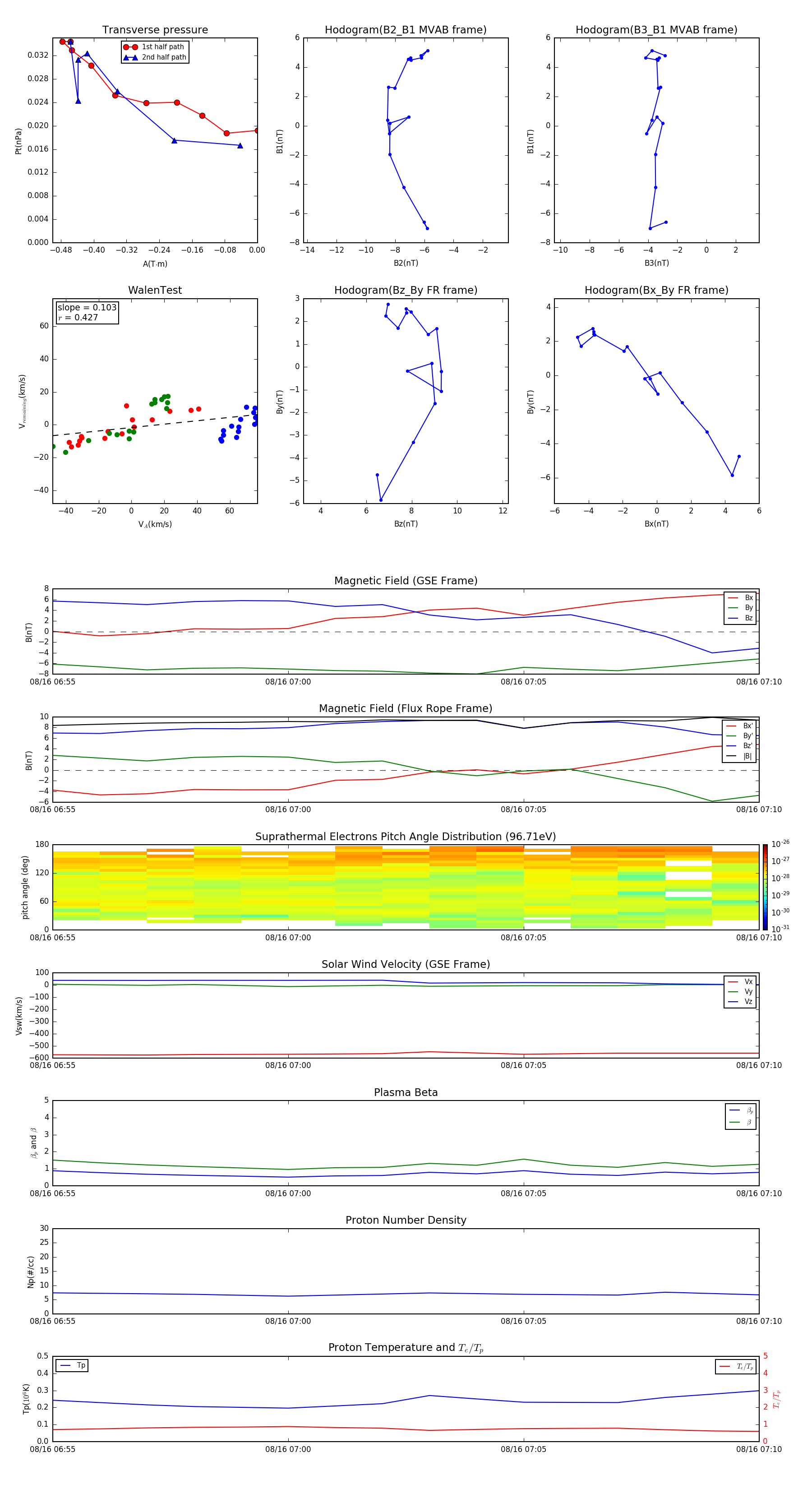Click the '|B|' legend entry

click(740, 756)
